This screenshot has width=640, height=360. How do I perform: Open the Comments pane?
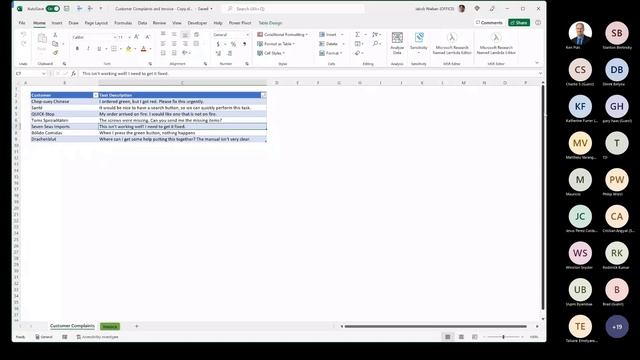(489, 22)
